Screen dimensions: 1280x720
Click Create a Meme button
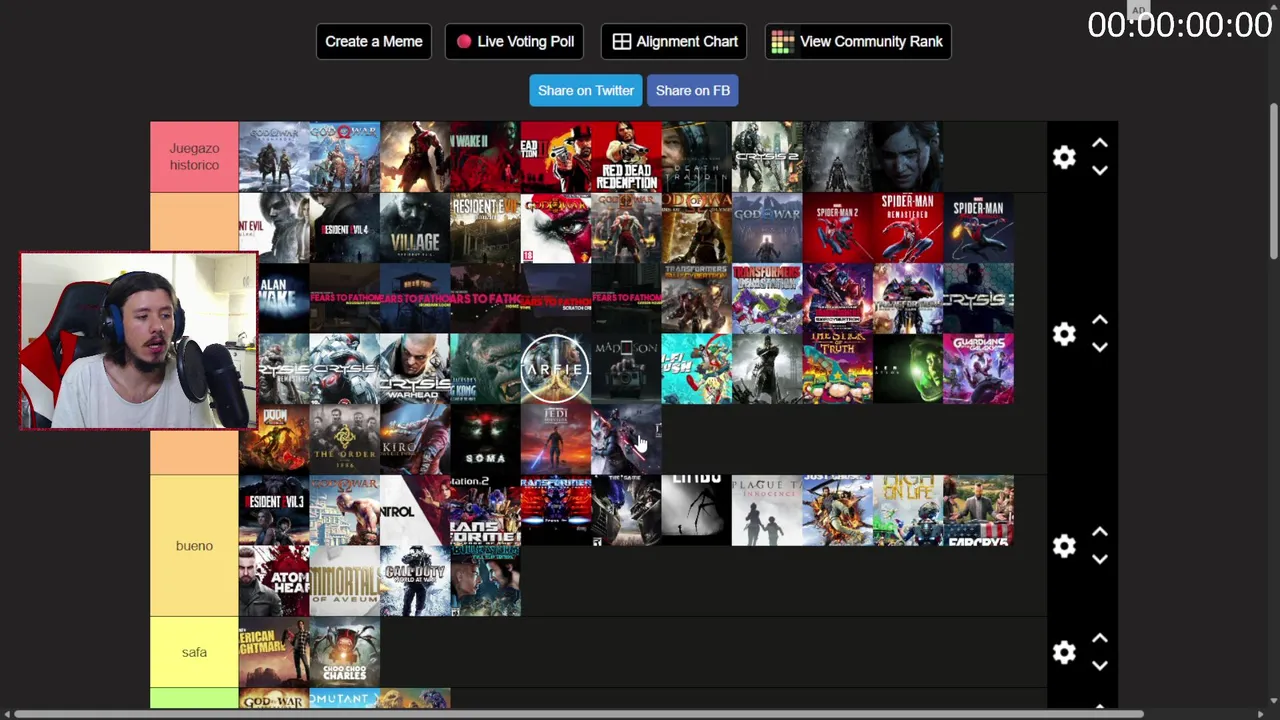point(374,41)
